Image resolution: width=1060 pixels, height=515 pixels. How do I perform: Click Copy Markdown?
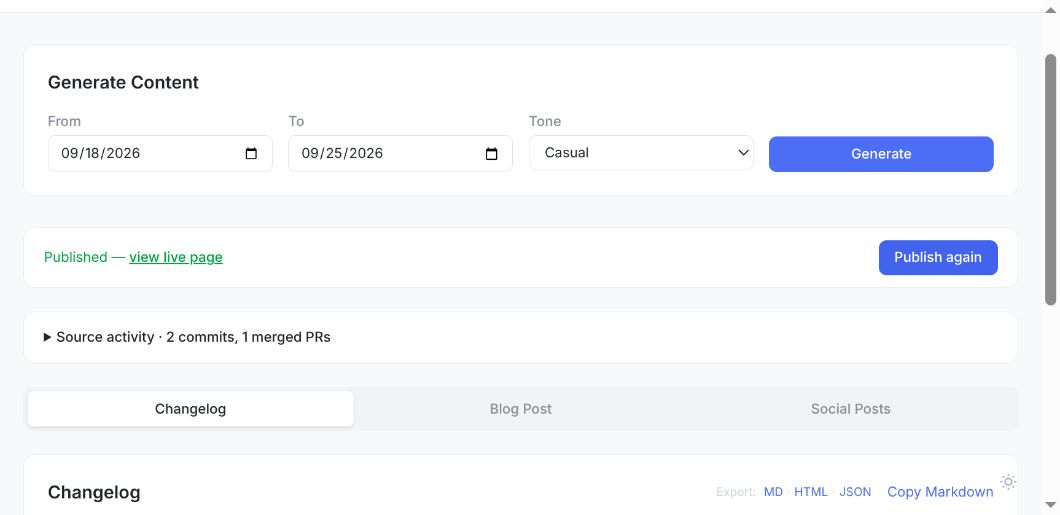940,492
